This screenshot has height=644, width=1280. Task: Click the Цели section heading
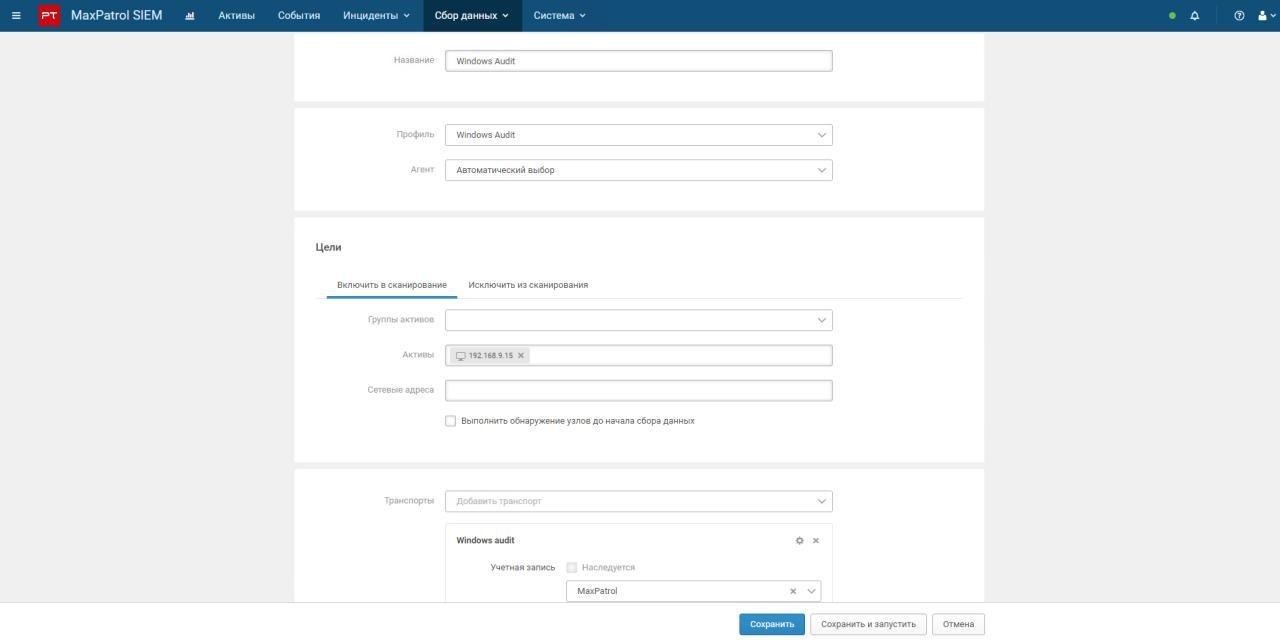click(328, 247)
